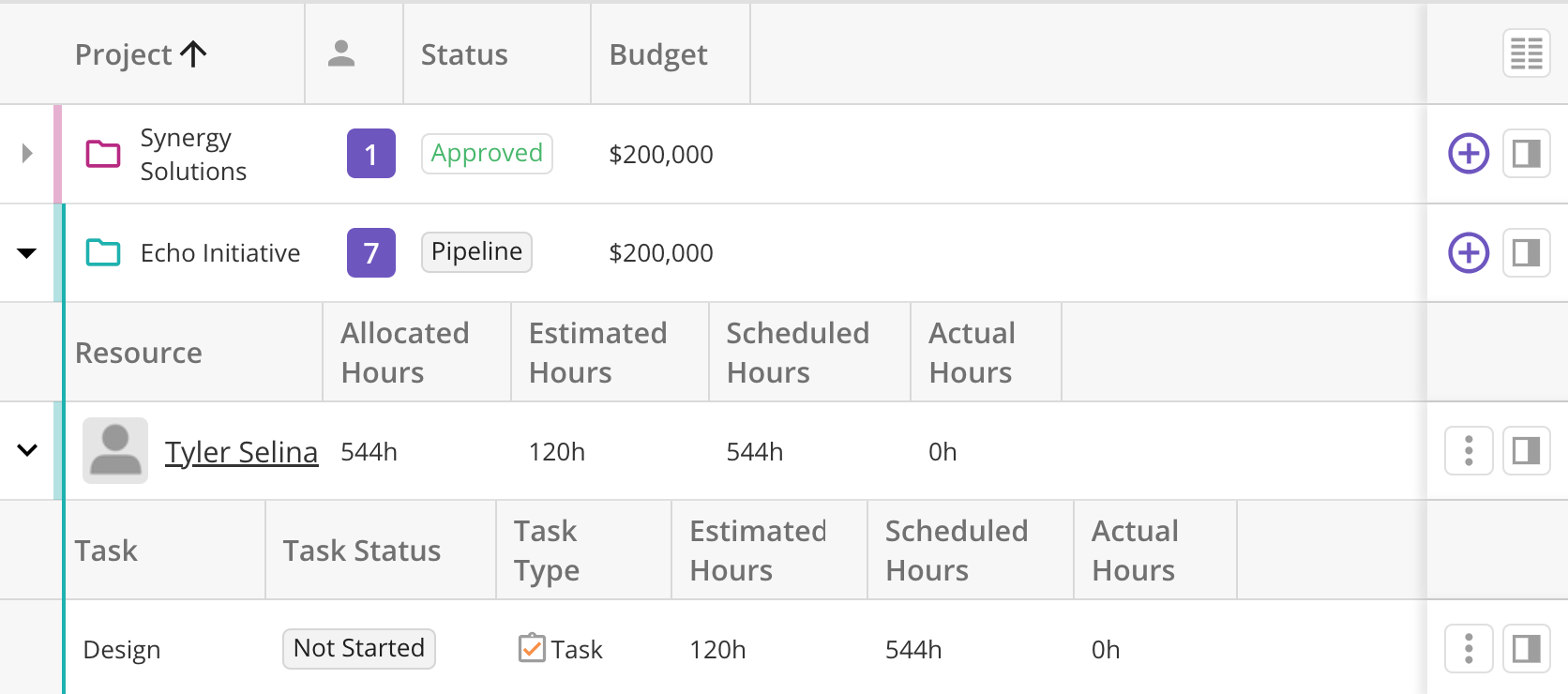Click the Design task 544h scheduled hours
This screenshot has width=1568, height=694.
click(x=913, y=650)
